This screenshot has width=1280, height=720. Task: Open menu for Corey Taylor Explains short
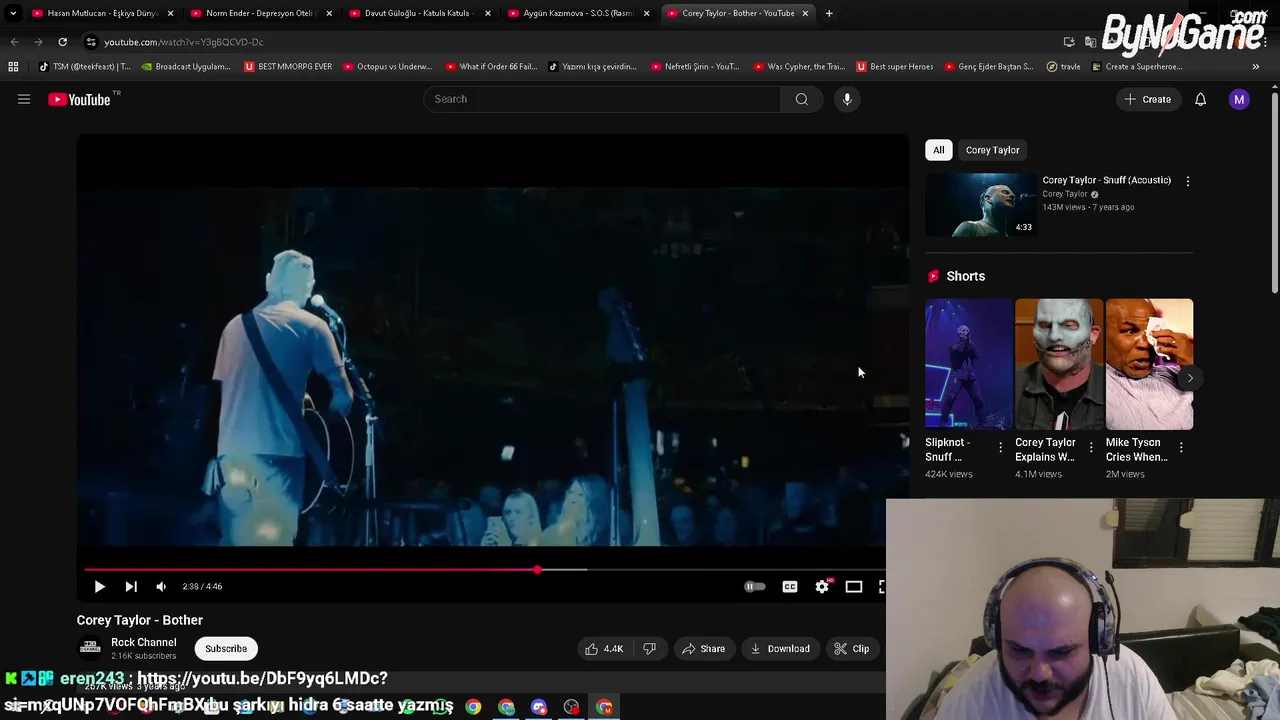click(1091, 447)
